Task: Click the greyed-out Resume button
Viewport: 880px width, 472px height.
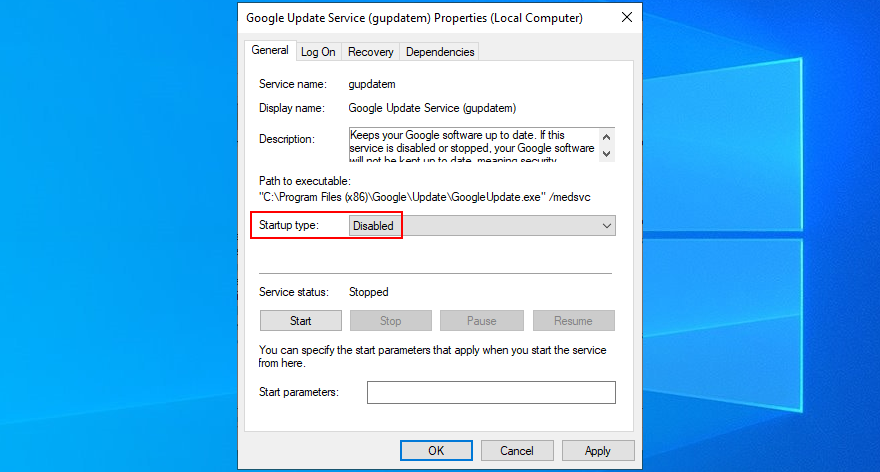Action: [574, 320]
